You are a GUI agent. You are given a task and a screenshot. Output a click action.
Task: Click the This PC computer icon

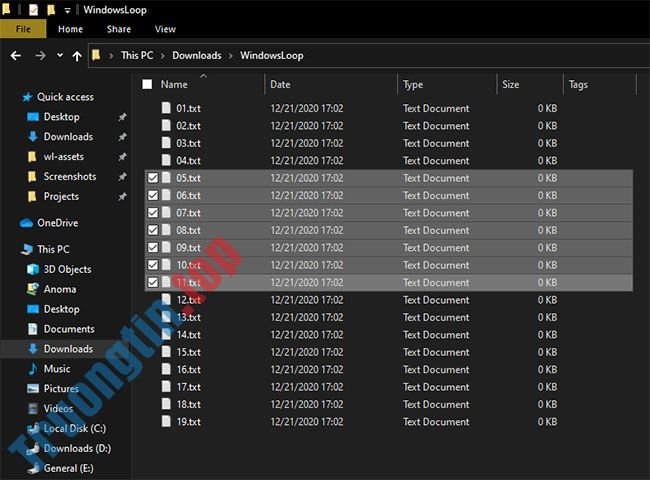[x=27, y=249]
